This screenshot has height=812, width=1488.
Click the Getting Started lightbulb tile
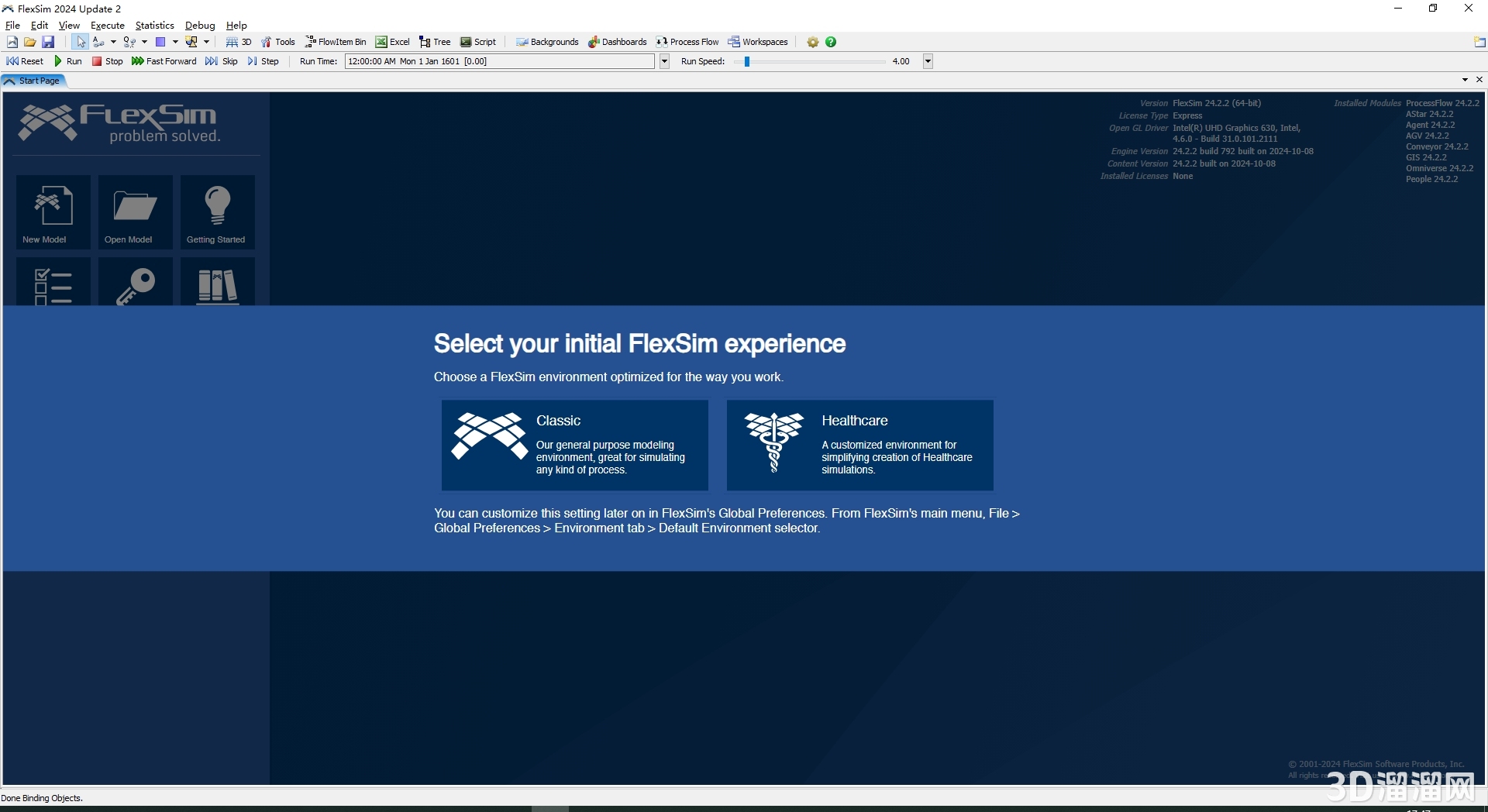tap(217, 211)
